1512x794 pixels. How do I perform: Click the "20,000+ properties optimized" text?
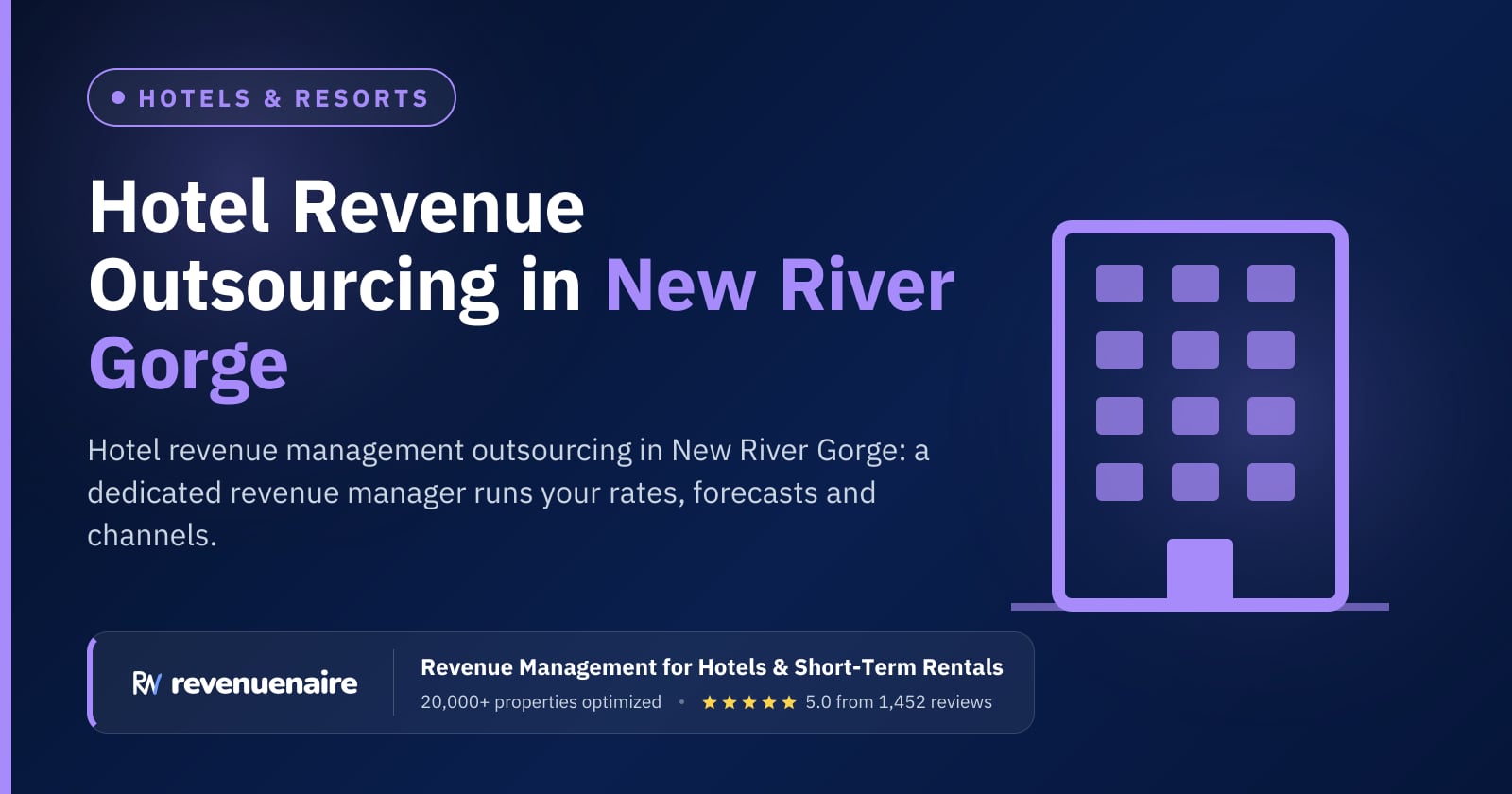(541, 702)
